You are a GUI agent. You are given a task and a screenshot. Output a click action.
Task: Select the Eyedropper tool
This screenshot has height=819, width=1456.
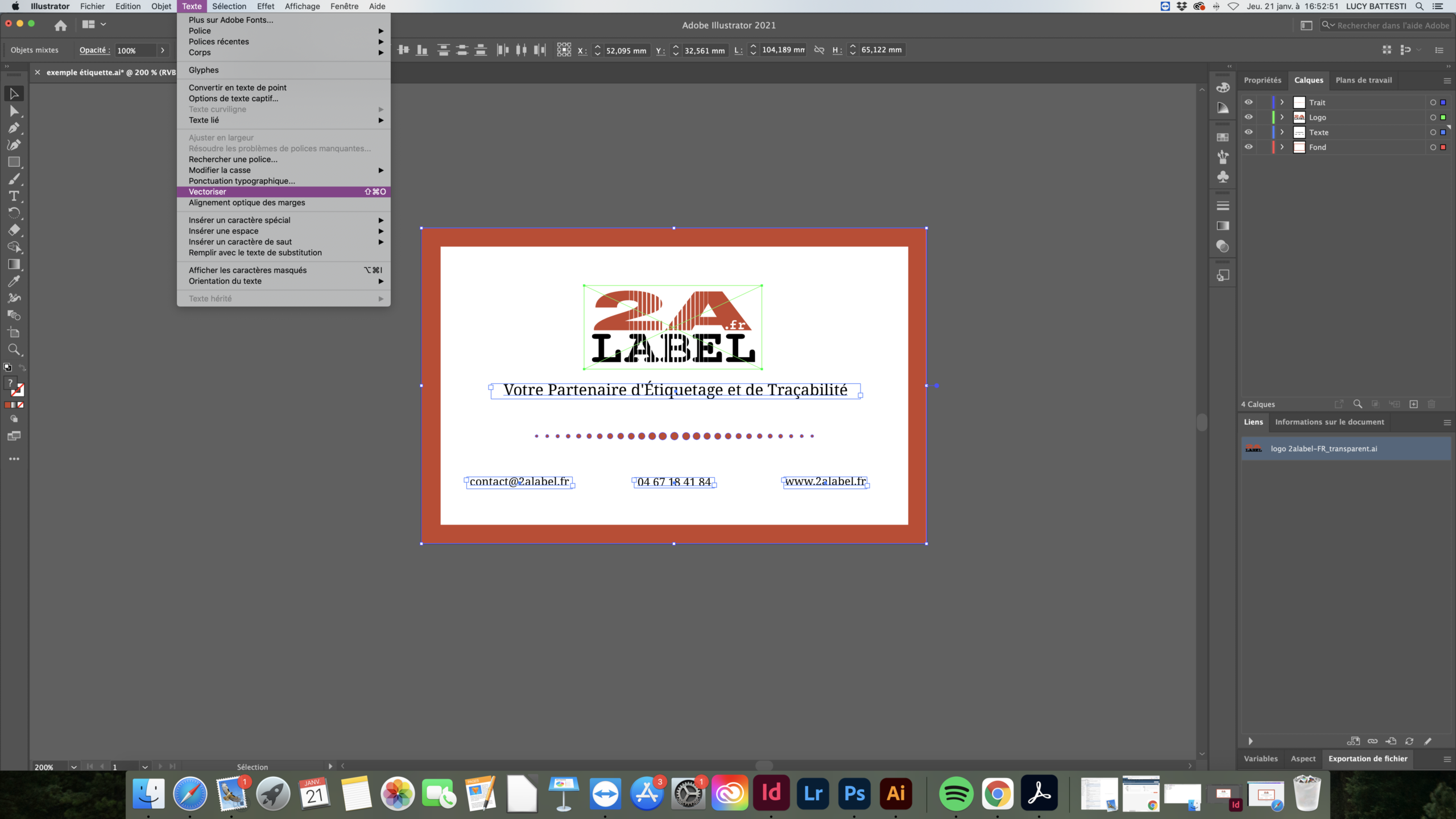[x=14, y=282]
